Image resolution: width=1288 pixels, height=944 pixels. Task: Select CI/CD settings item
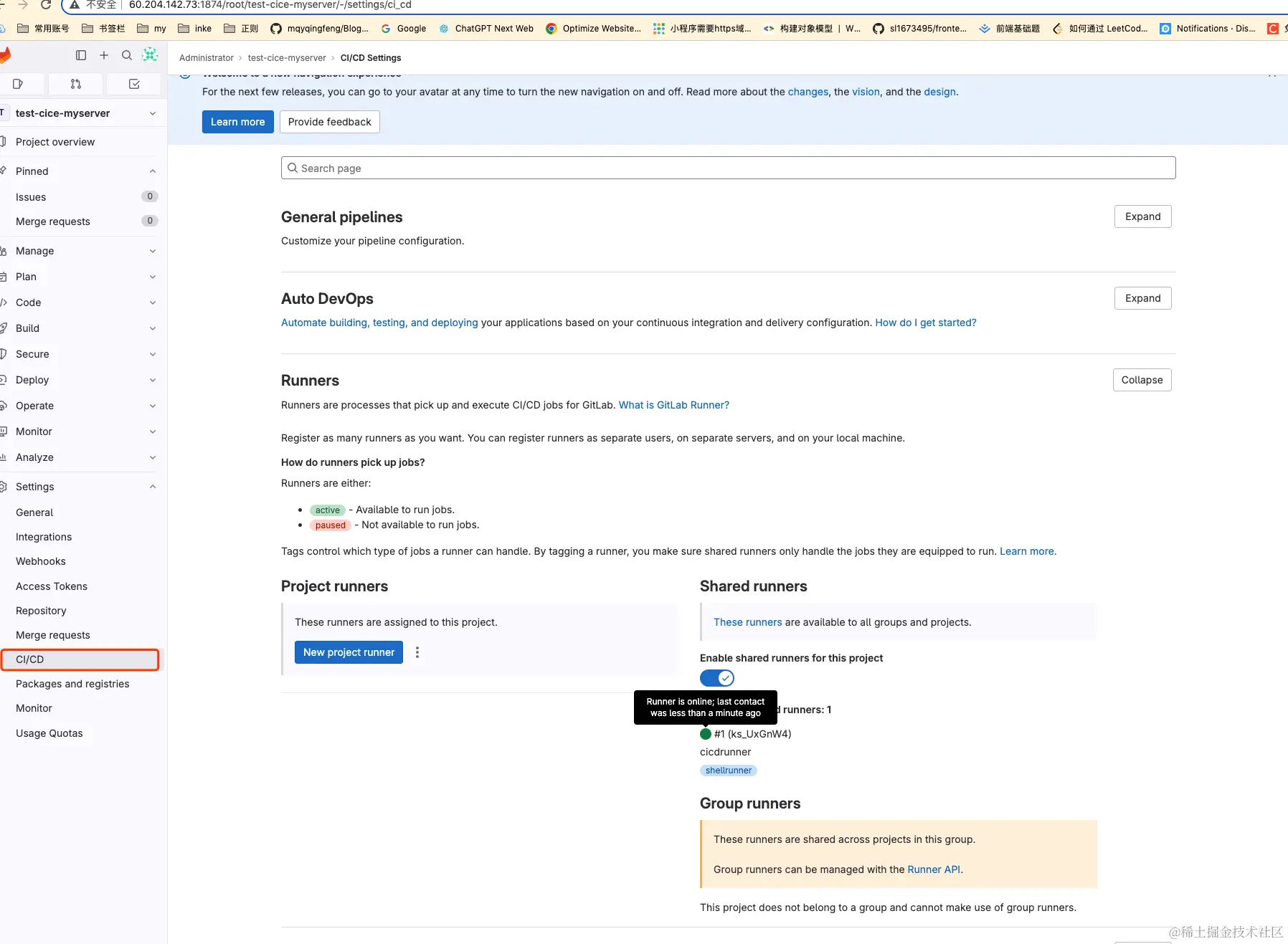coord(80,659)
